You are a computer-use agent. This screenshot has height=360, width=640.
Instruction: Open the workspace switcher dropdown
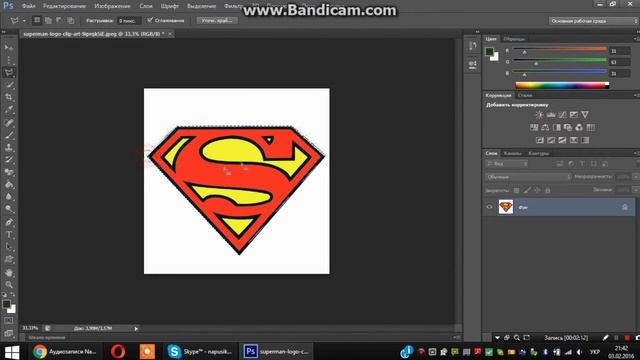click(593, 21)
